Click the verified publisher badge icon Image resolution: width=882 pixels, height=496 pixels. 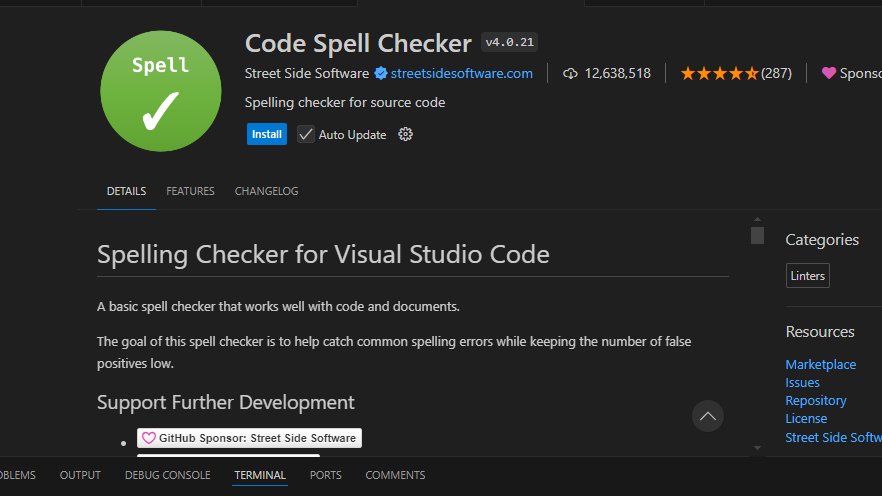click(381, 74)
